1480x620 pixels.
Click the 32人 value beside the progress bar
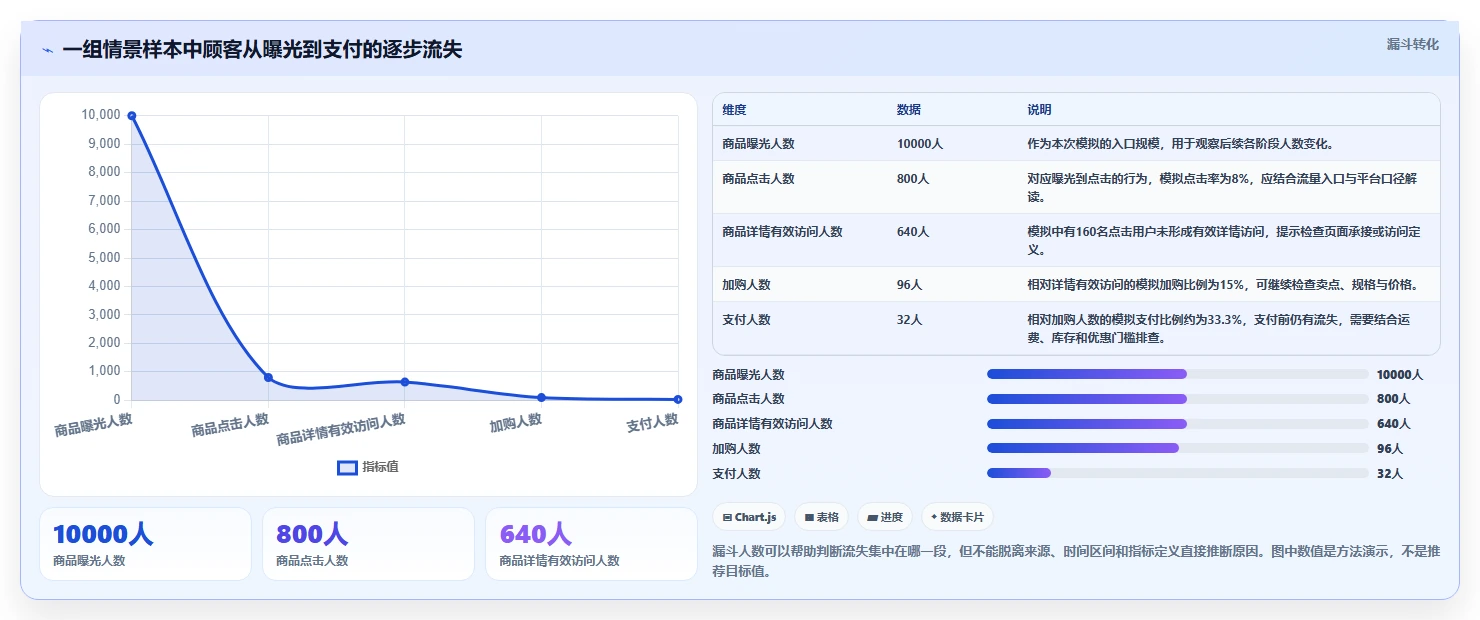(x=1390, y=473)
